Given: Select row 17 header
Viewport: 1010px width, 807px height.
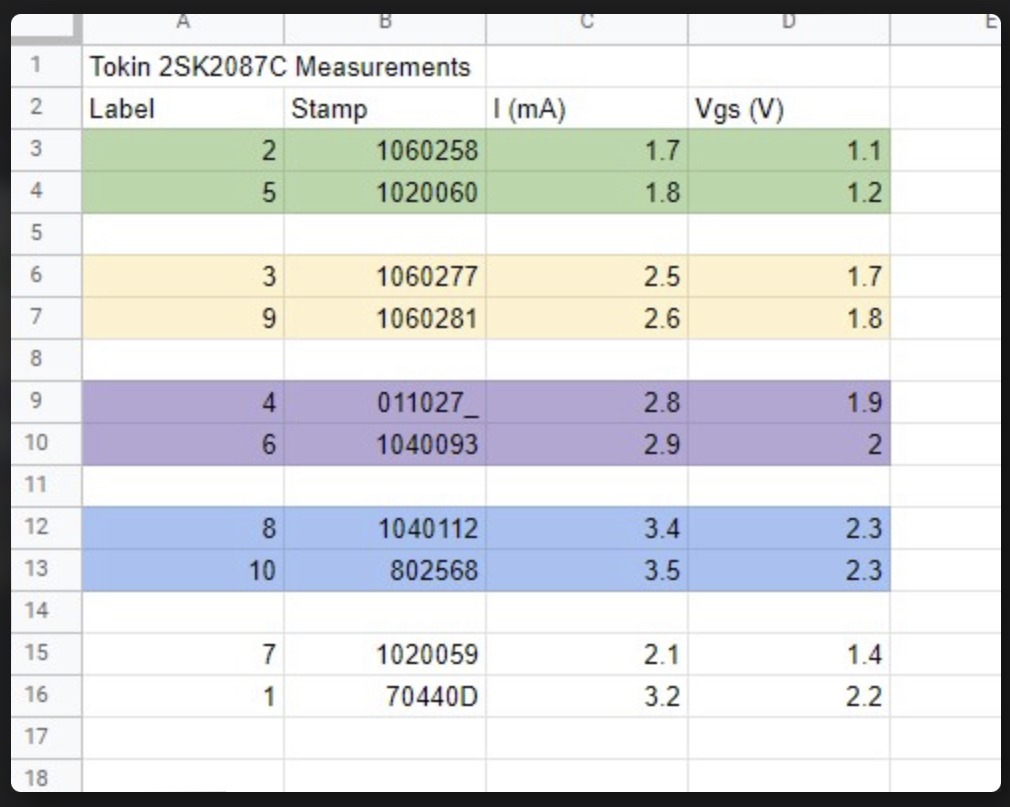Looking at the screenshot, I should 46,737.
